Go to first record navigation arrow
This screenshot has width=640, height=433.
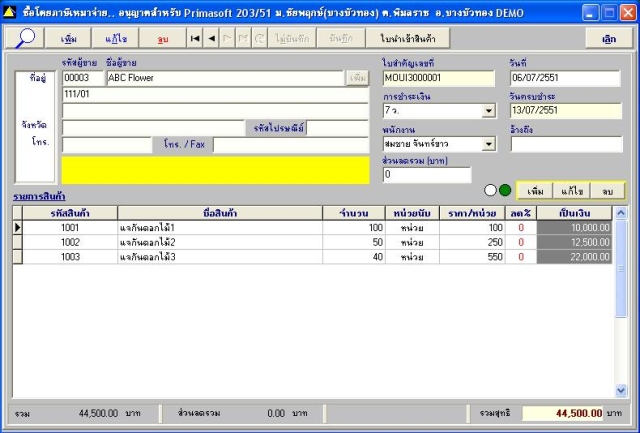[x=195, y=37]
